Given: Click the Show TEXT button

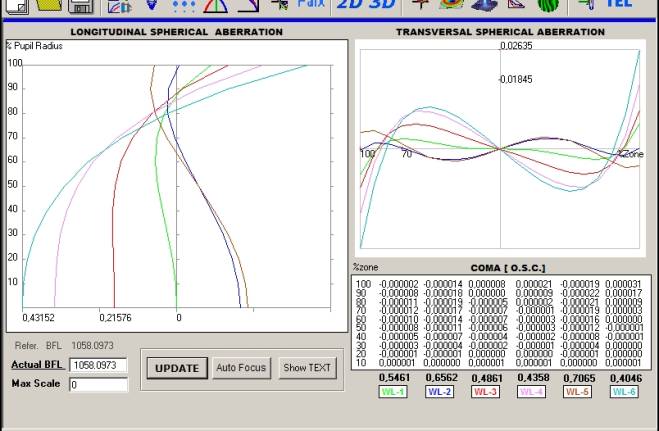Looking at the screenshot, I should (x=307, y=368).
